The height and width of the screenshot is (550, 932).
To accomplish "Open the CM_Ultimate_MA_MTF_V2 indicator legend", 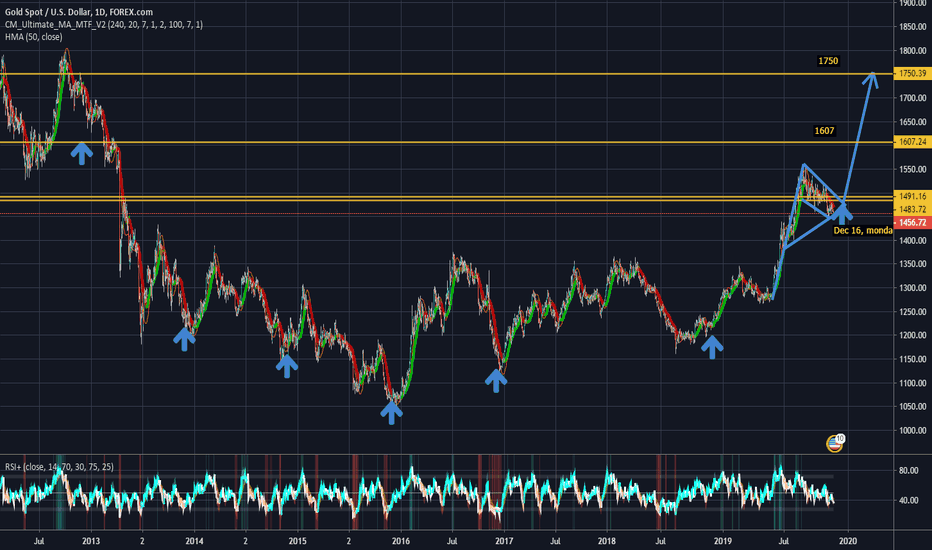I will (x=102, y=25).
